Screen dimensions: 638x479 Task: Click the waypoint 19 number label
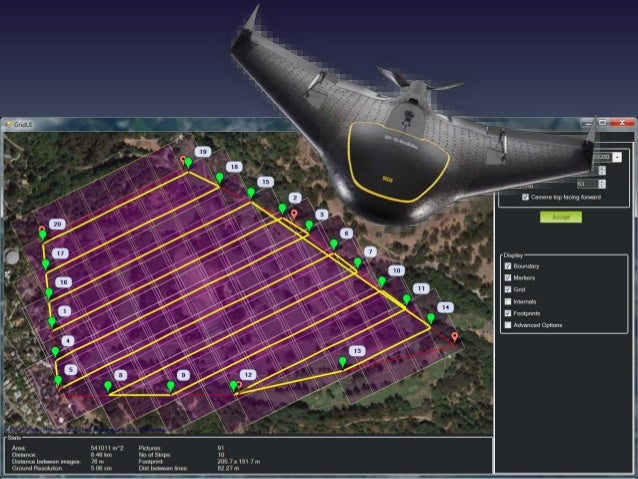tap(203, 152)
